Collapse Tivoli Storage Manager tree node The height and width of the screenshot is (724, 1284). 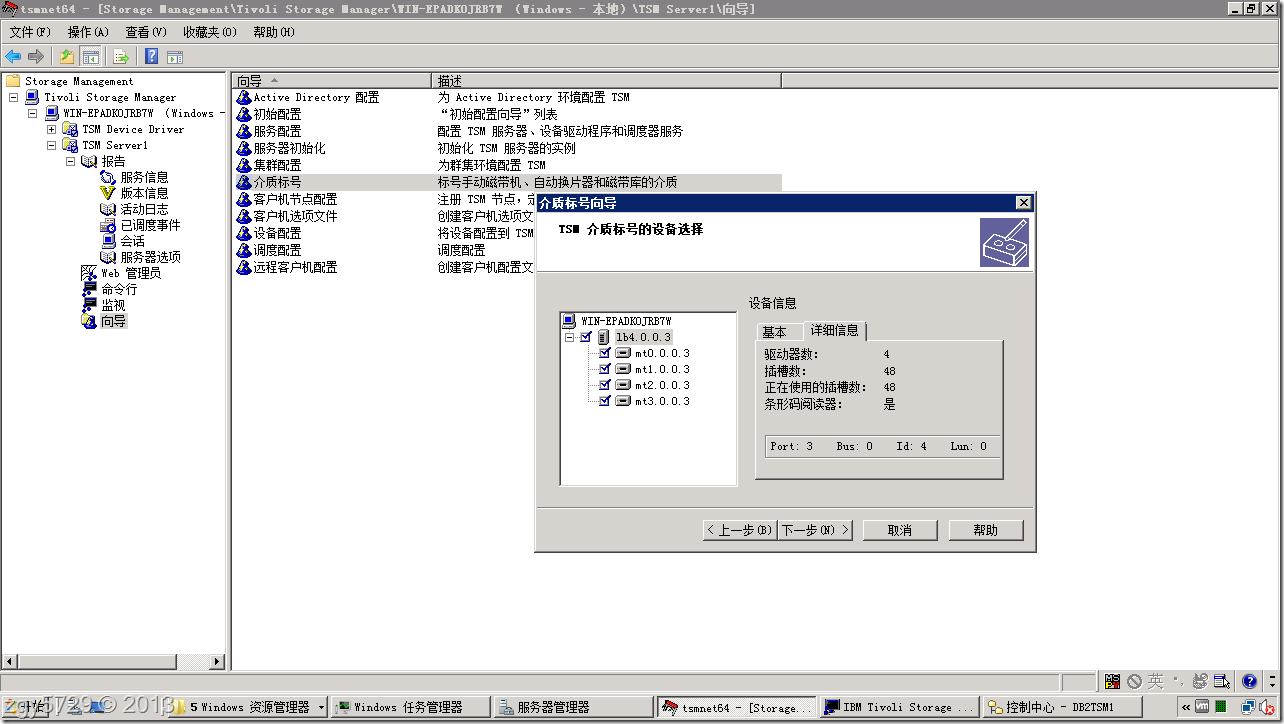13,97
